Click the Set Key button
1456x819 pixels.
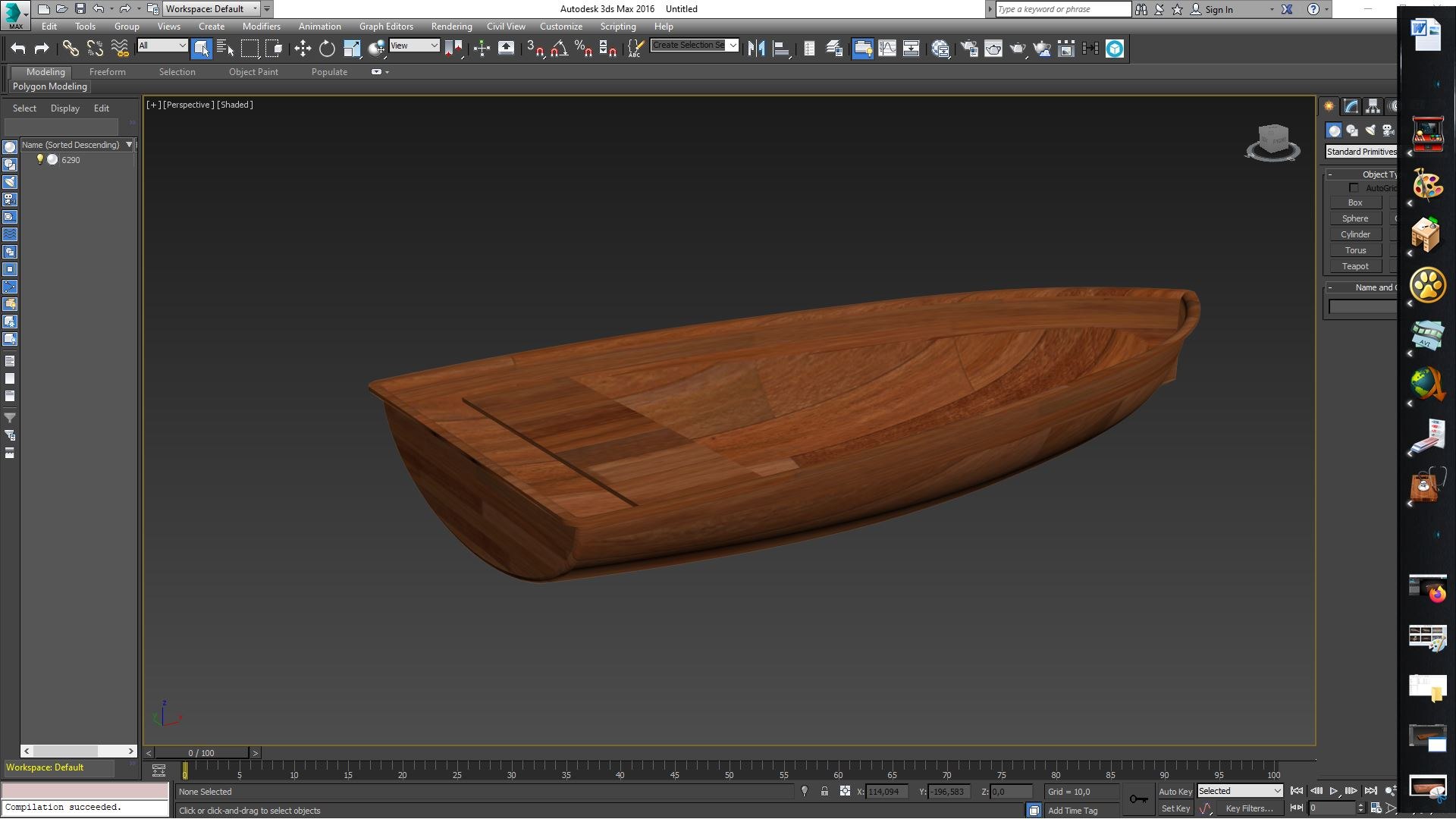[x=1175, y=808]
